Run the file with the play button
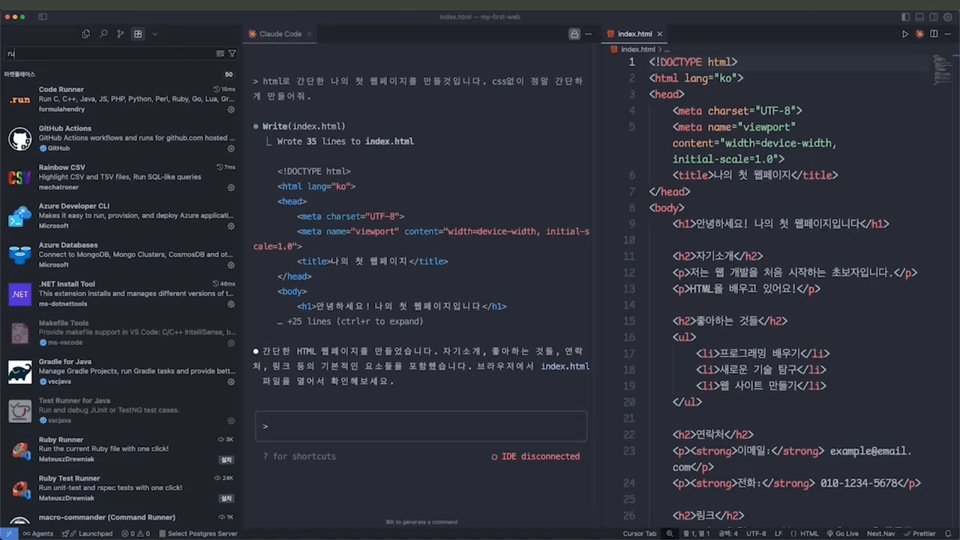This screenshot has width=960, height=540. (905, 34)
